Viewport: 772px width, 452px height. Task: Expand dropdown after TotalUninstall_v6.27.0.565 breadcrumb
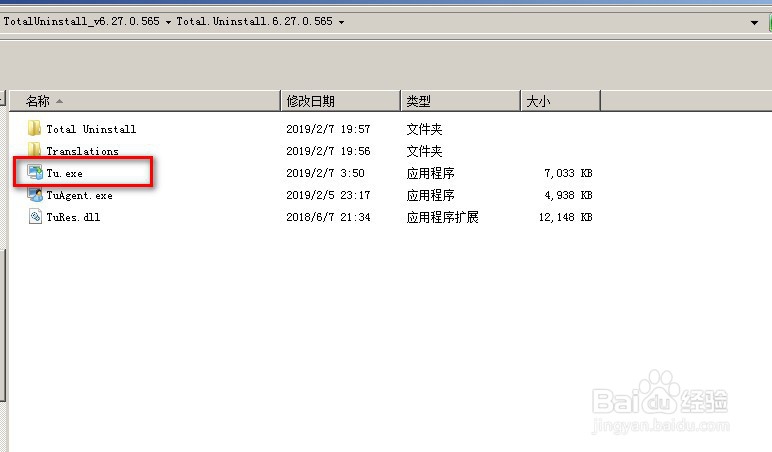tap(168, 22)
